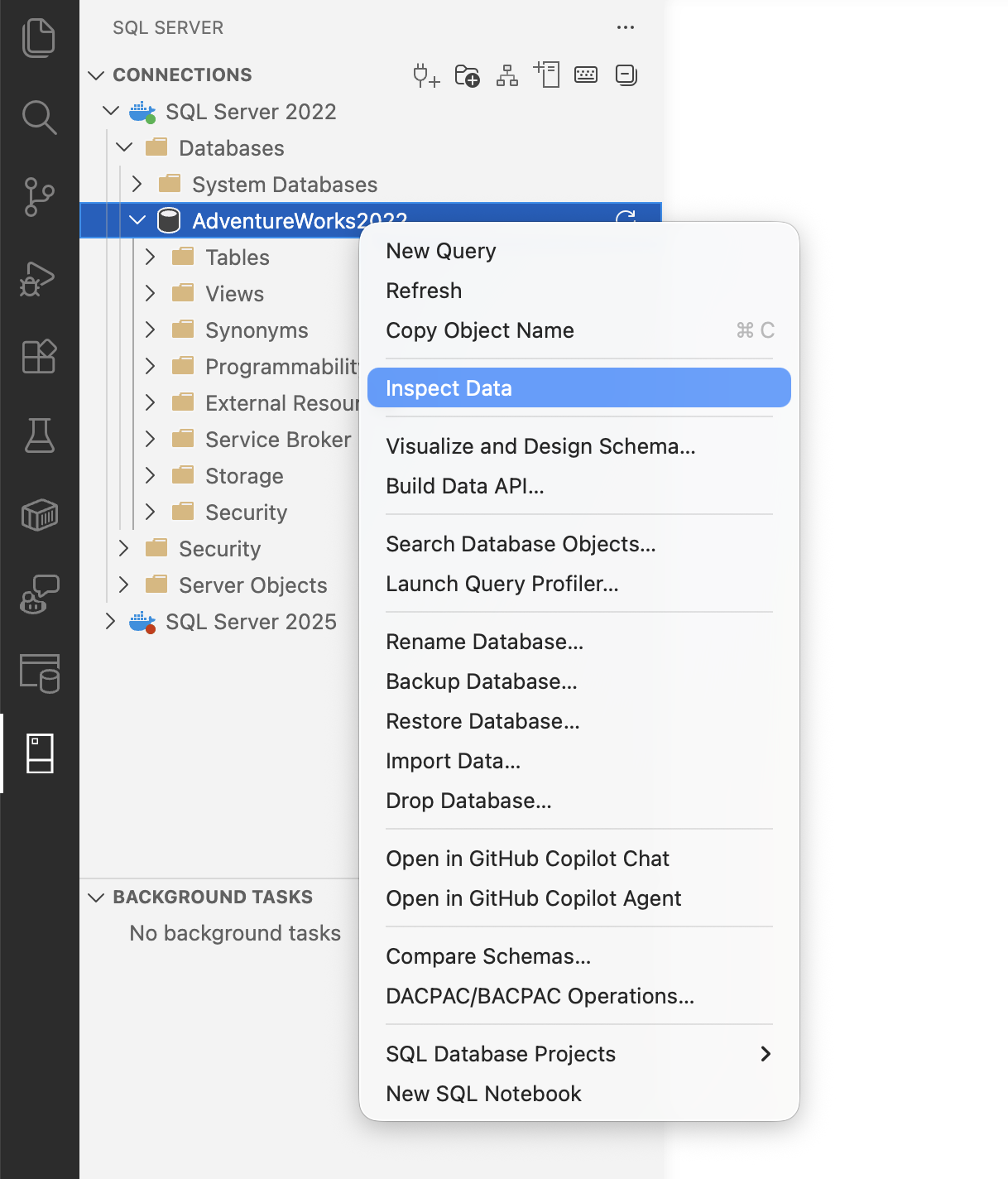Expand the Storage folder
This screenshot has width=1008, height=1179.
pyautogui.click(x=151, y=475)
